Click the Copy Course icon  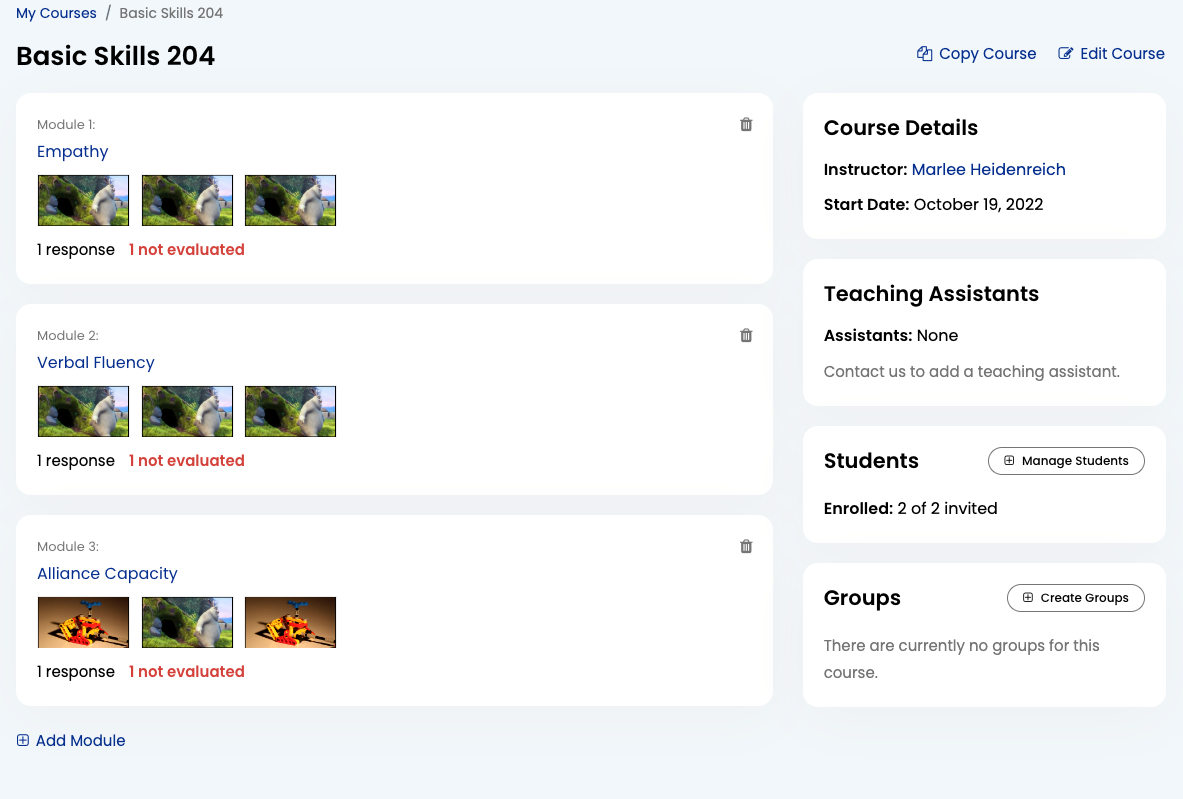[x=924, y=54]
